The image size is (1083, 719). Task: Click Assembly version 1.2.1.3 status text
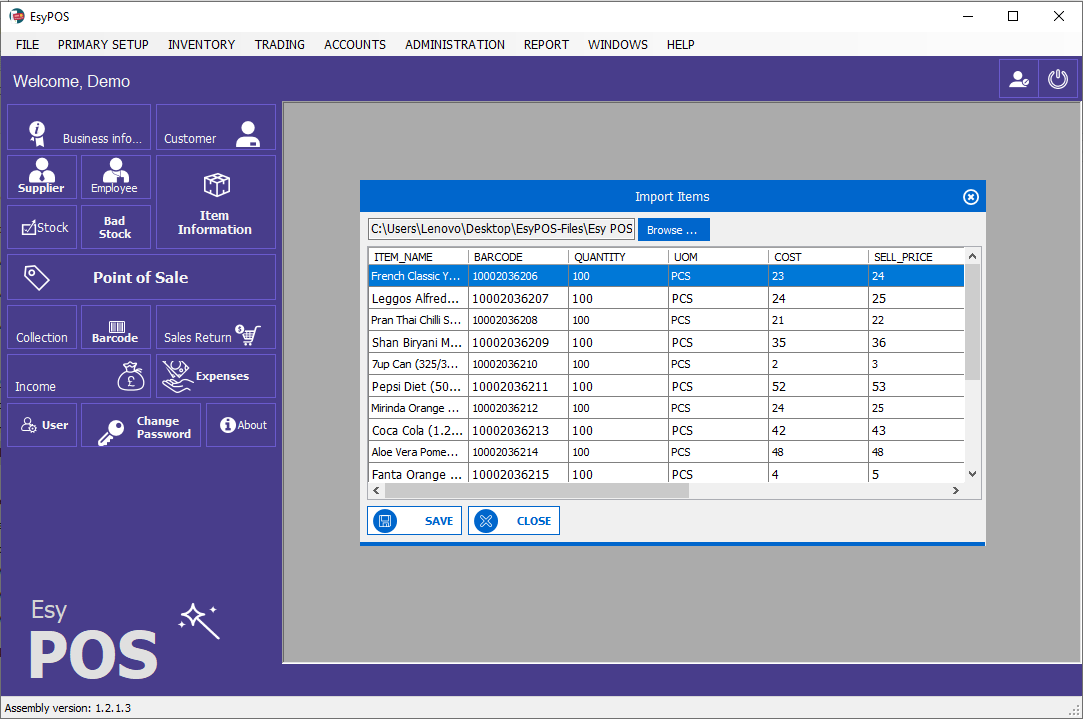tap(68, 708)
